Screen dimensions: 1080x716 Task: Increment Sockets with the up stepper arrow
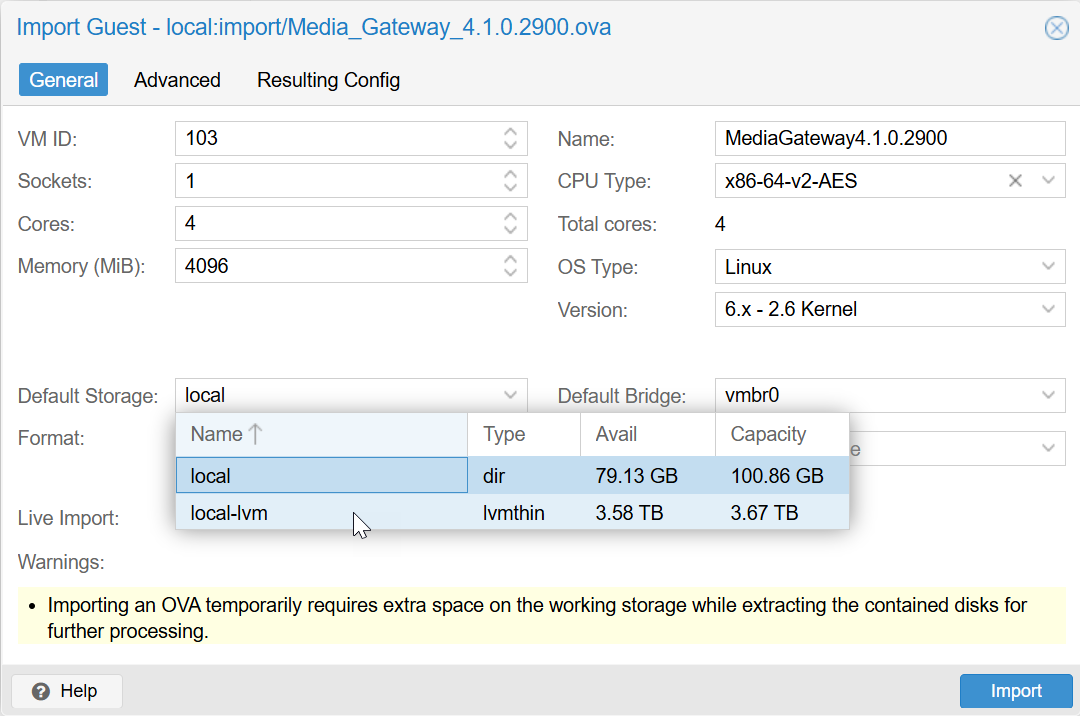(x=513, y=174)
